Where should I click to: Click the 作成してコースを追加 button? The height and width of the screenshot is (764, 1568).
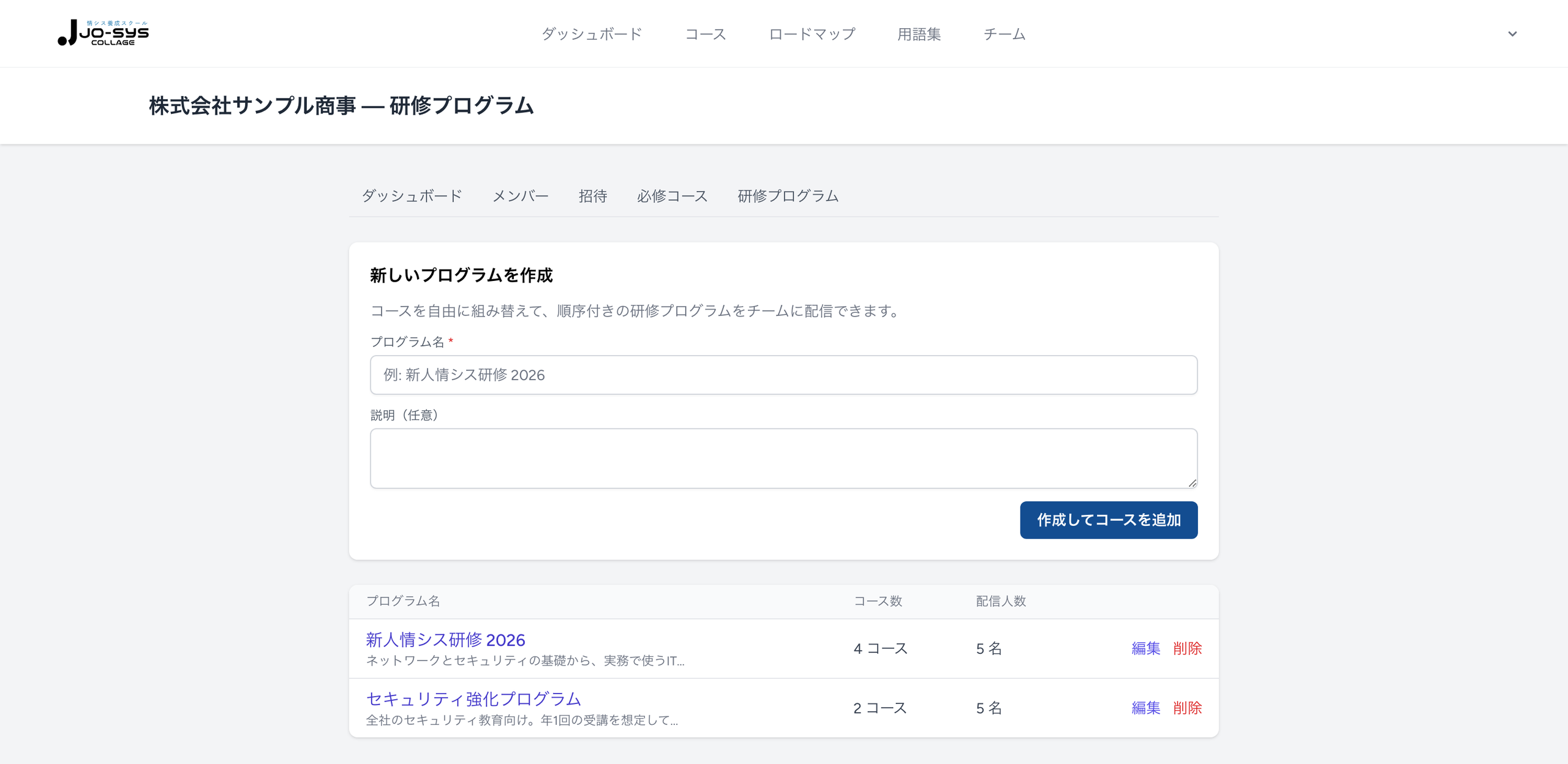click(1109, 520)
